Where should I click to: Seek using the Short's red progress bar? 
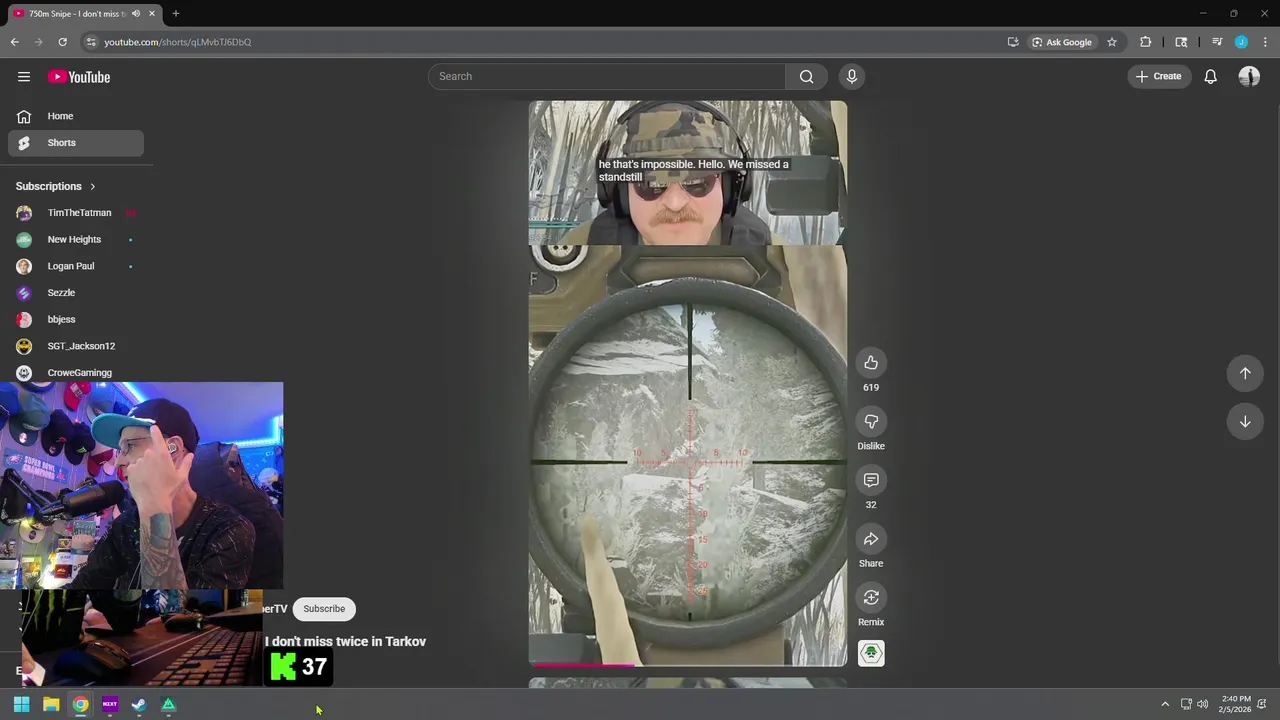tap(687, 664)
